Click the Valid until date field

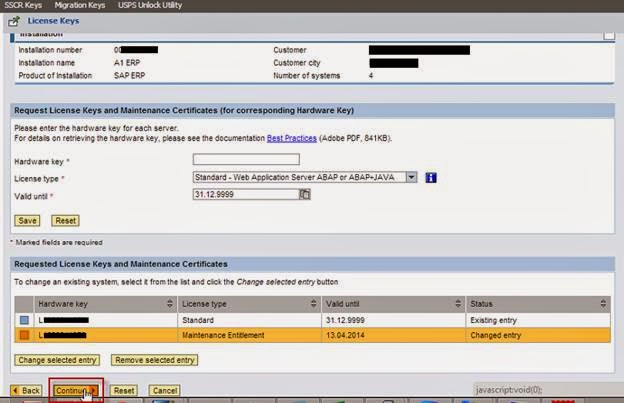tap(246, 194)
